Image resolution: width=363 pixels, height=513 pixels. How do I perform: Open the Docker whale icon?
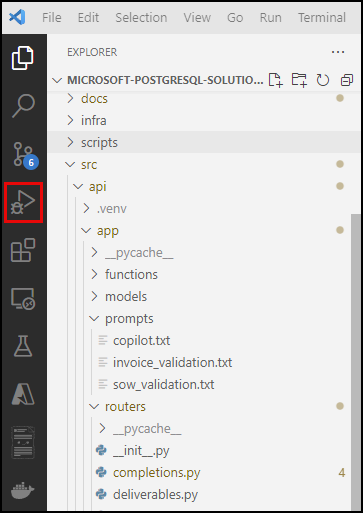pyautogui.click(x=23, y=490)
